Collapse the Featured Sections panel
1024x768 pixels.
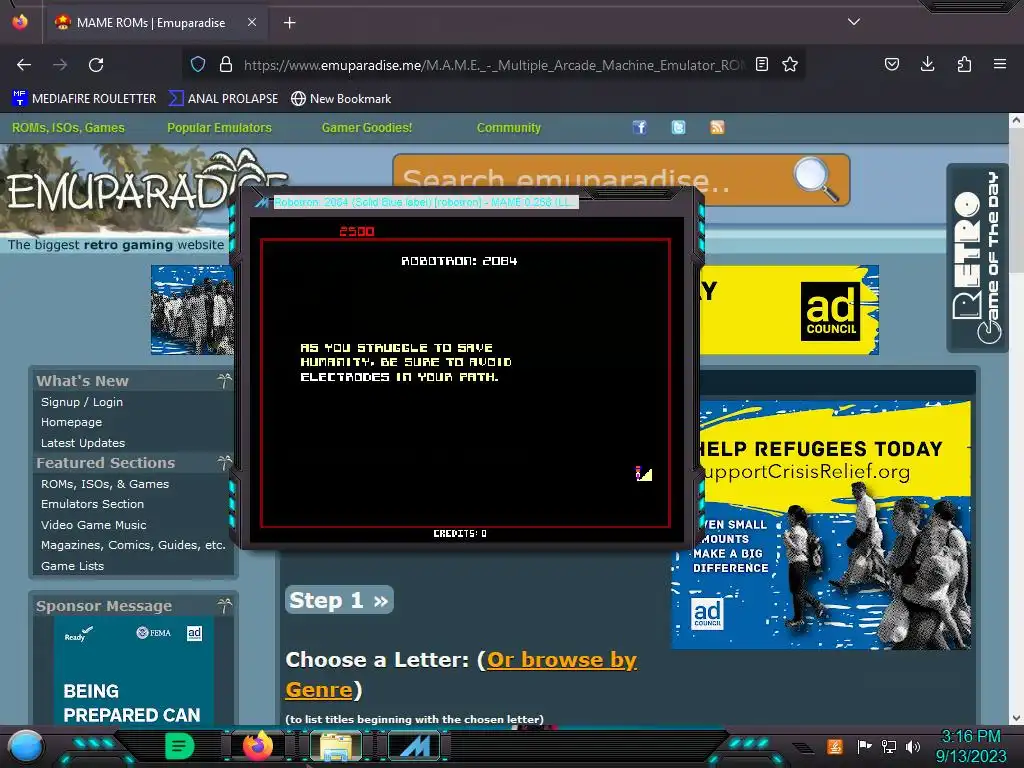(x=224, y=463)
